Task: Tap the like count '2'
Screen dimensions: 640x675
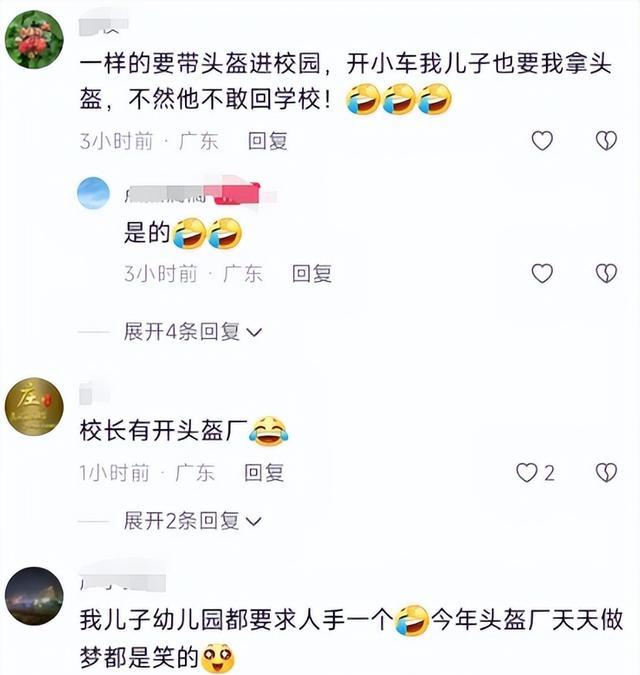Action: (x=549, y=474)
